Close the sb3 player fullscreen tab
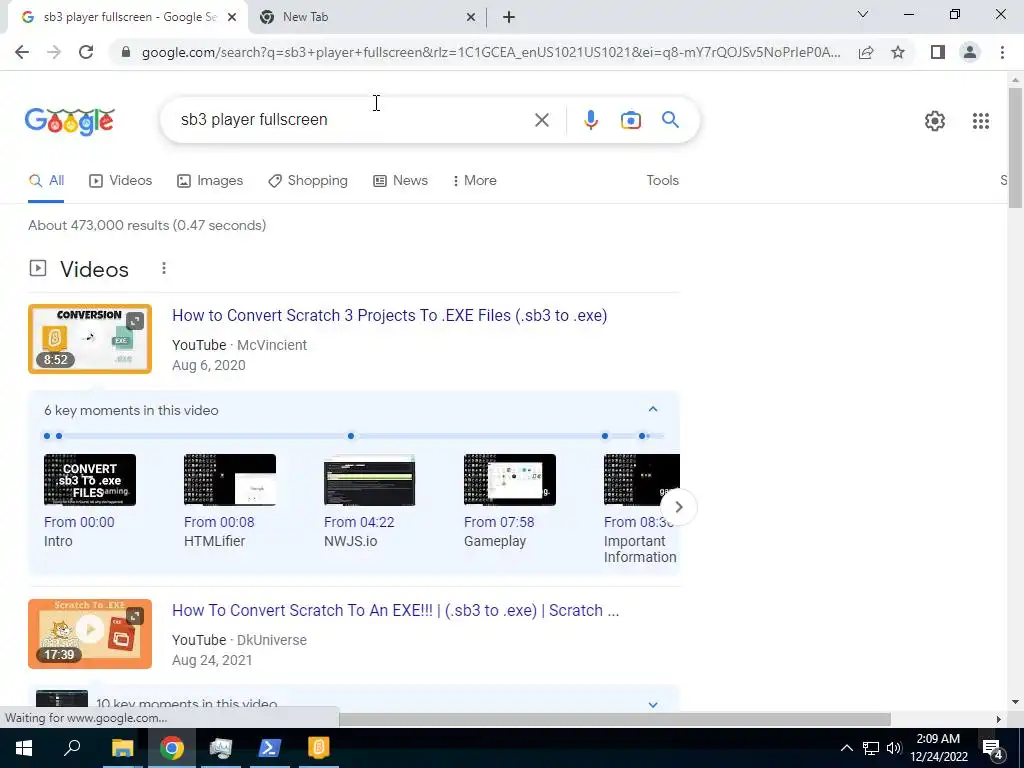Image resolution: width=1024 pixels, height=768 pixels. pos(232,18)
